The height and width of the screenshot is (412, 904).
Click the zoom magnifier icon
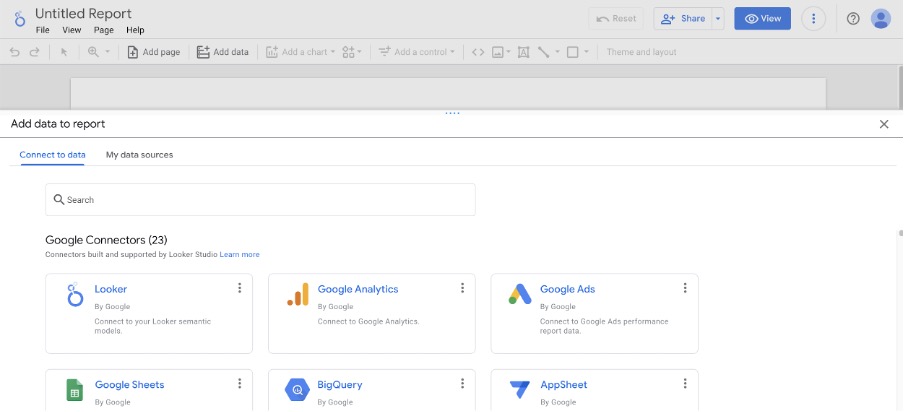point(93,52)
